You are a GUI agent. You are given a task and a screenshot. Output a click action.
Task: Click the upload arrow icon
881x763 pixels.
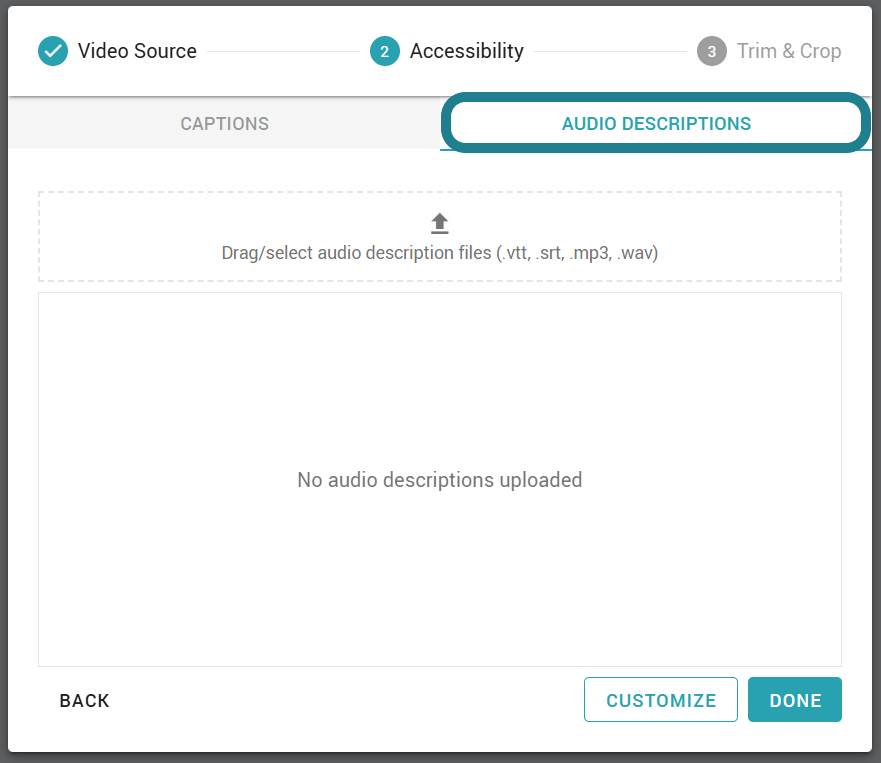439,224
